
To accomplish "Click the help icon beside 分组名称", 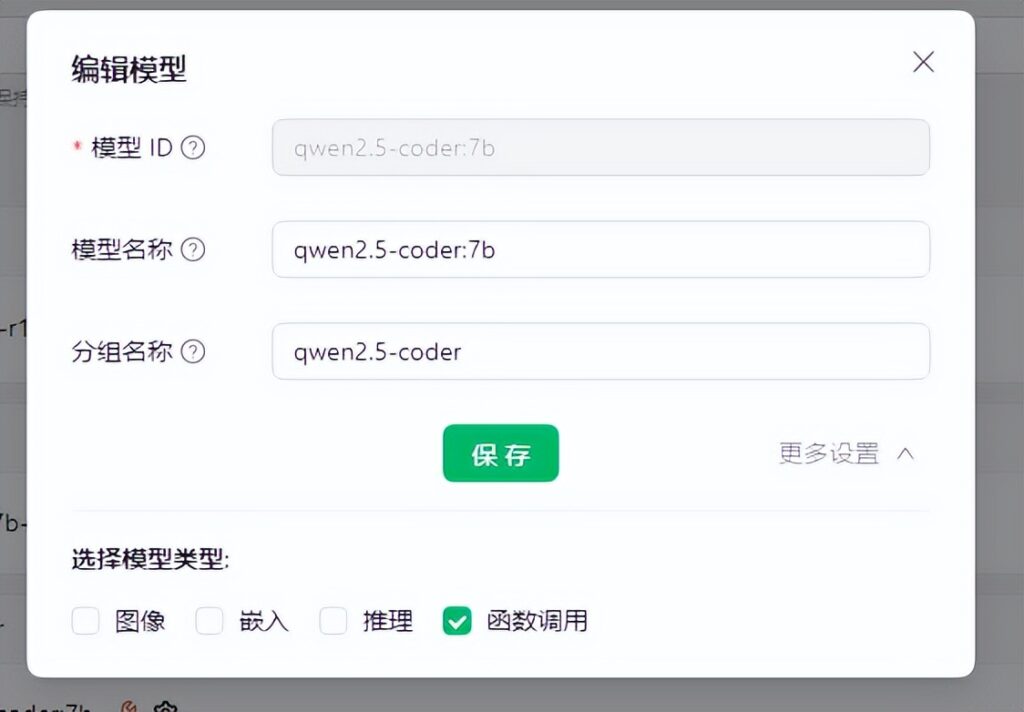I will click(193, 352).
